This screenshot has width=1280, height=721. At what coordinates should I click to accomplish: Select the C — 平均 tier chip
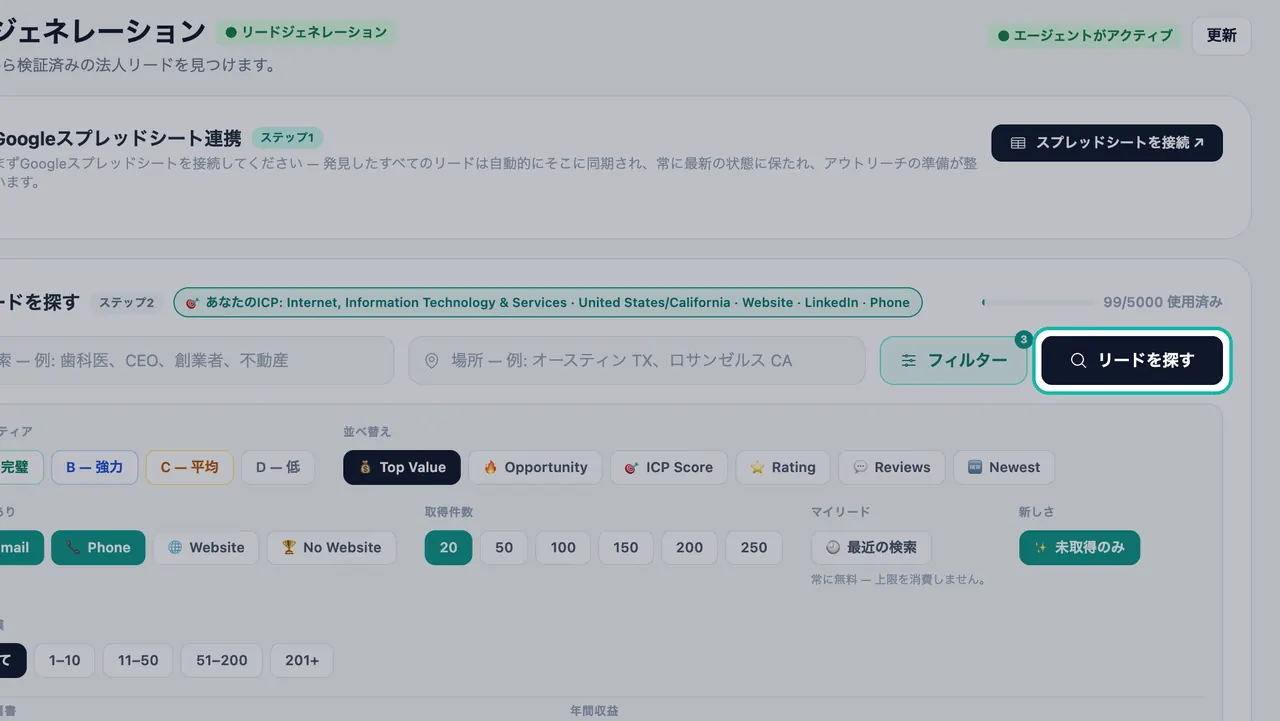point(190,467)
